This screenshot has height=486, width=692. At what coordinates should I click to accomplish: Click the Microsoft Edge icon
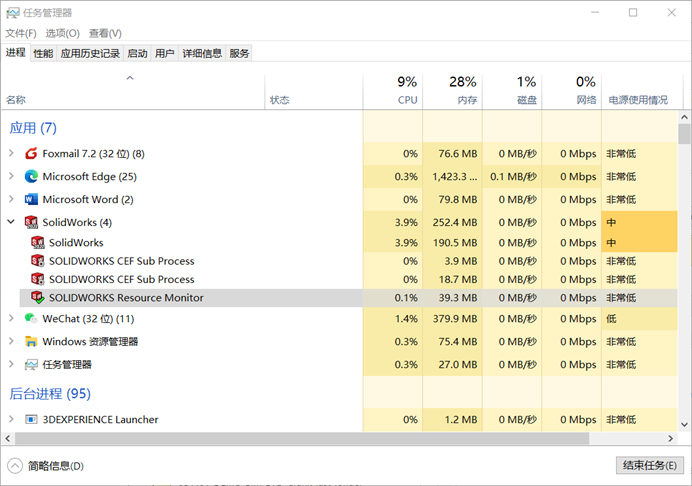pos(31,177)
